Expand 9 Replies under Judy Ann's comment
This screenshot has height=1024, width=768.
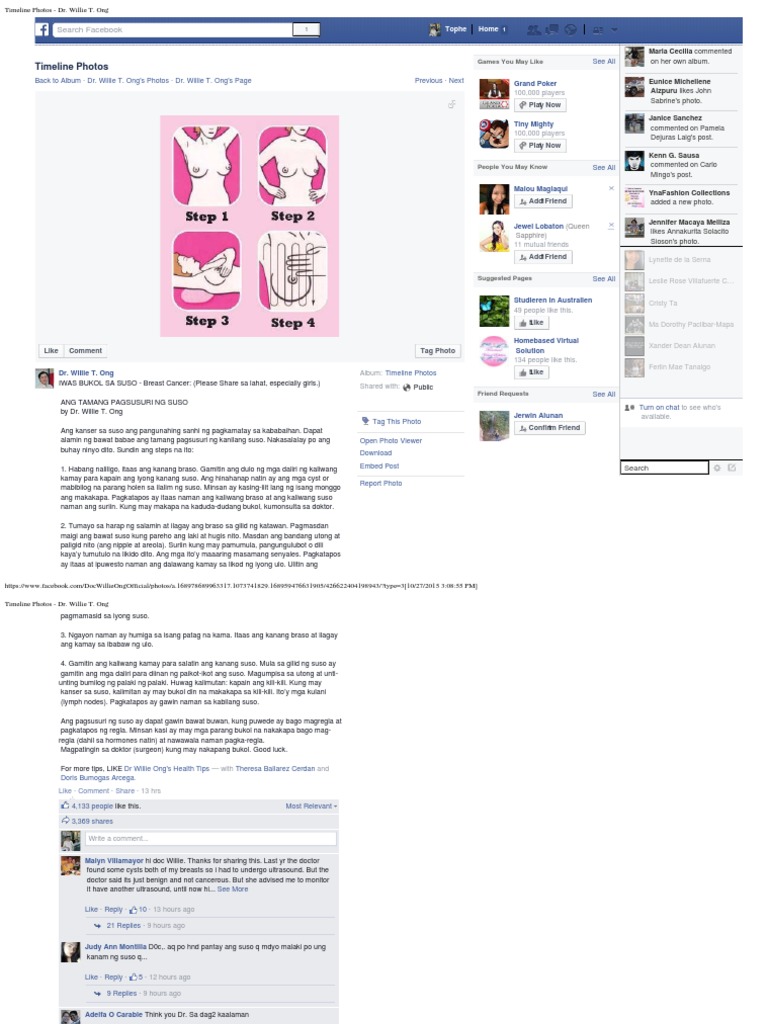coord(121,993)
